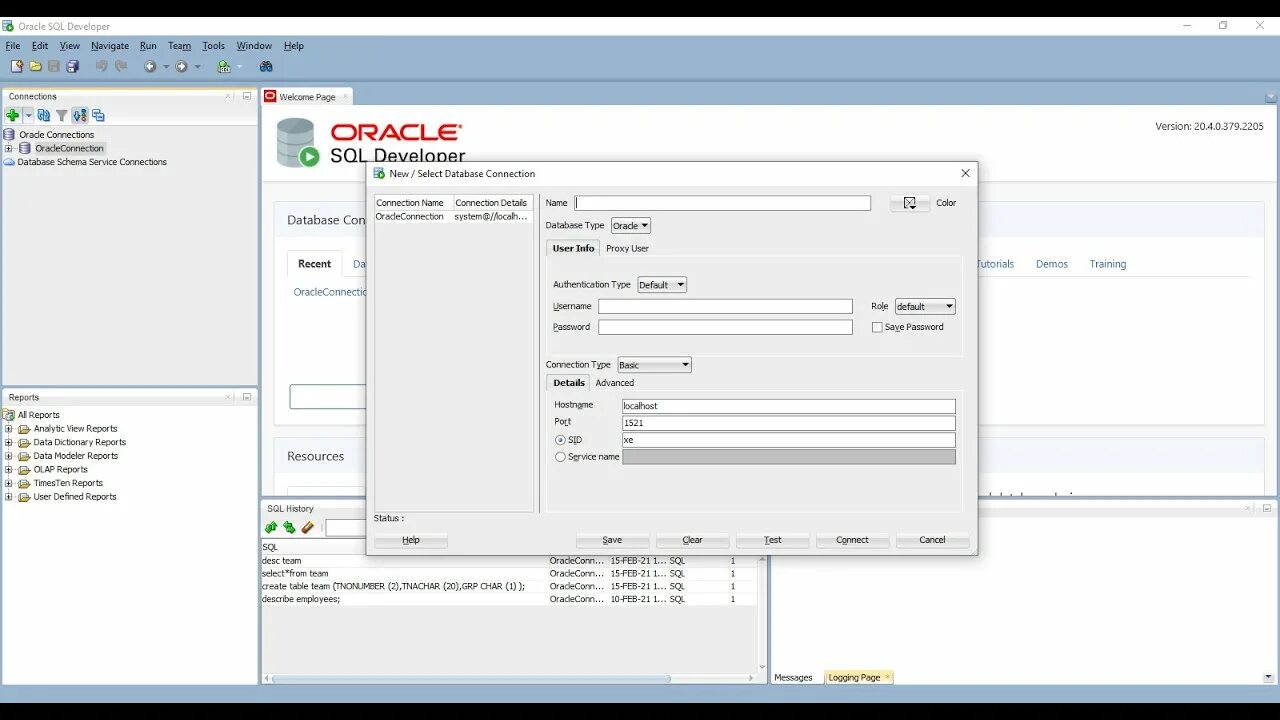Select the User Info tab
Viewport: 1280px width, 720px height.
573,248
